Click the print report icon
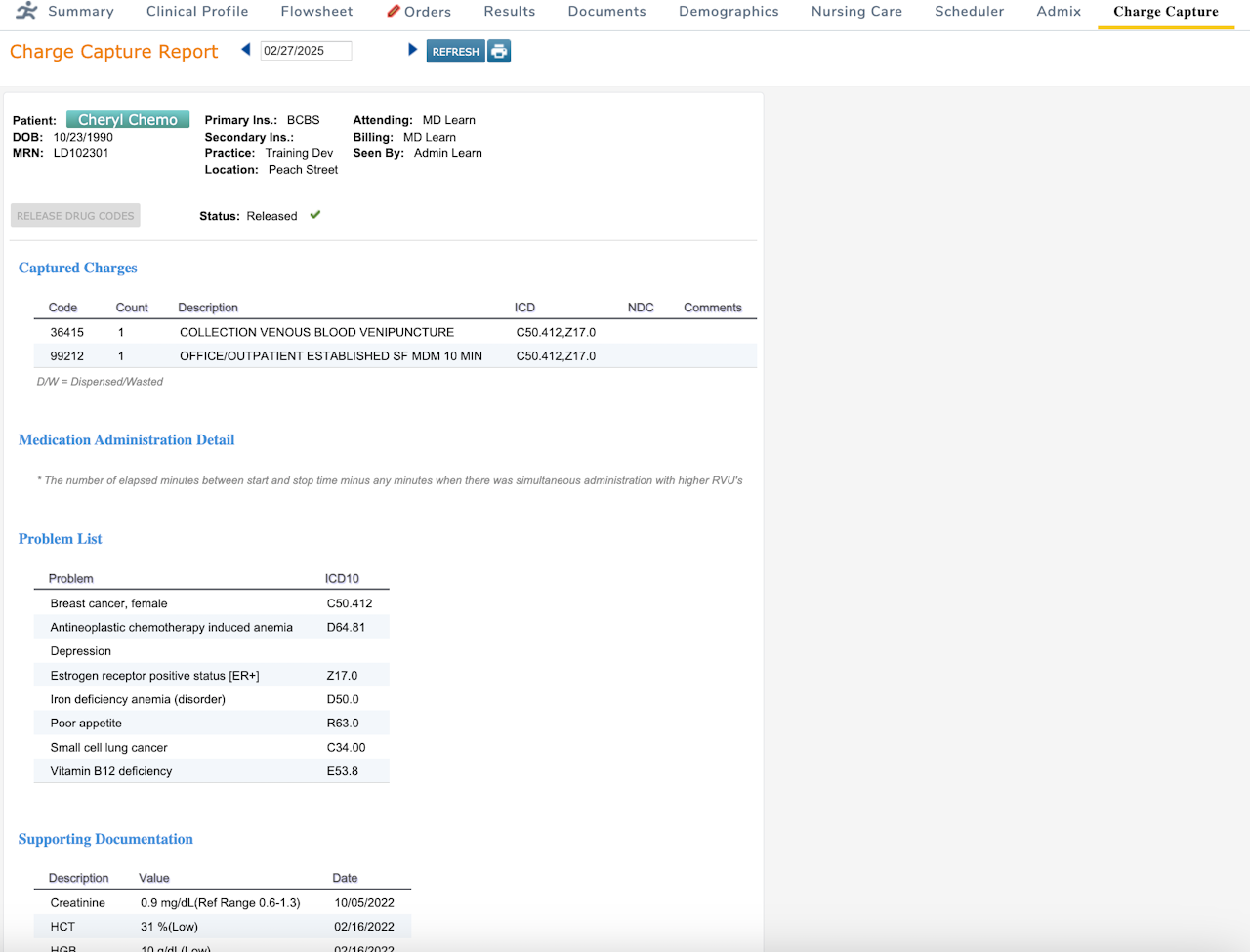 499,51
